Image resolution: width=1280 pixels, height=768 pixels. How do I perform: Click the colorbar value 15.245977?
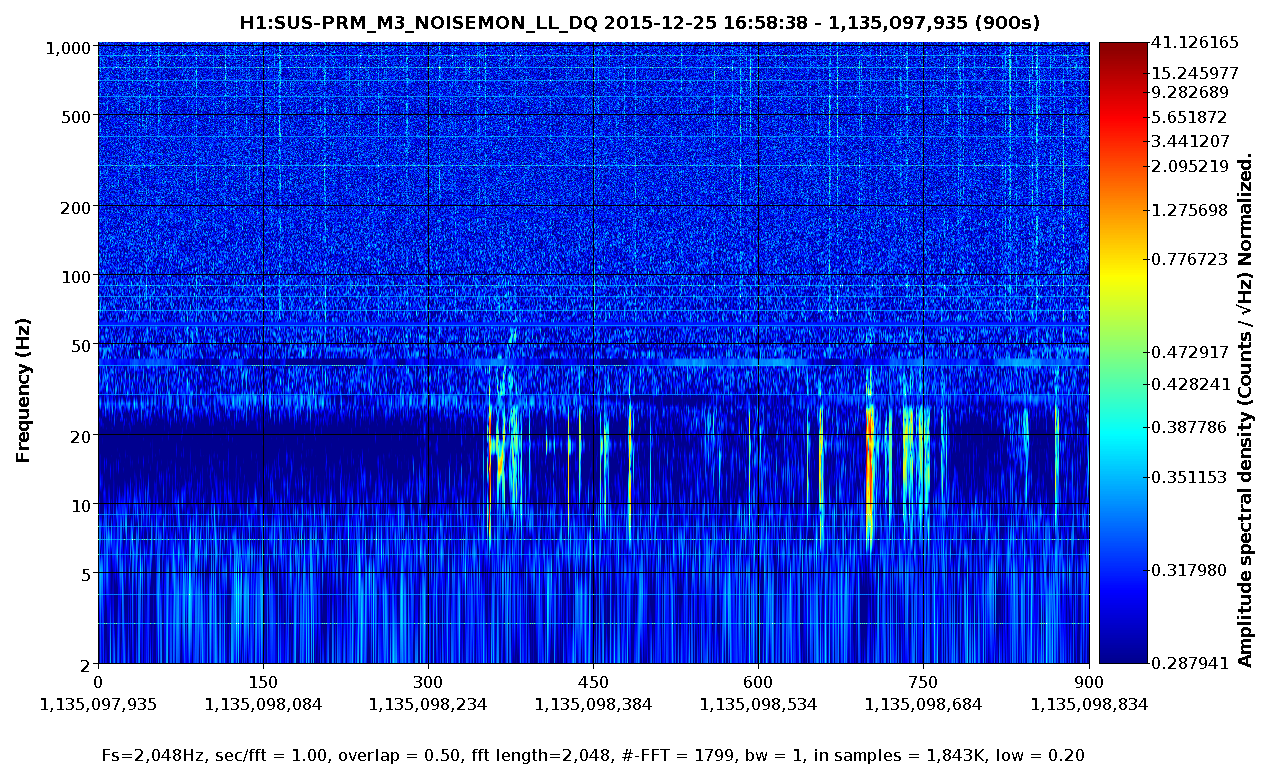(1194, 73)
